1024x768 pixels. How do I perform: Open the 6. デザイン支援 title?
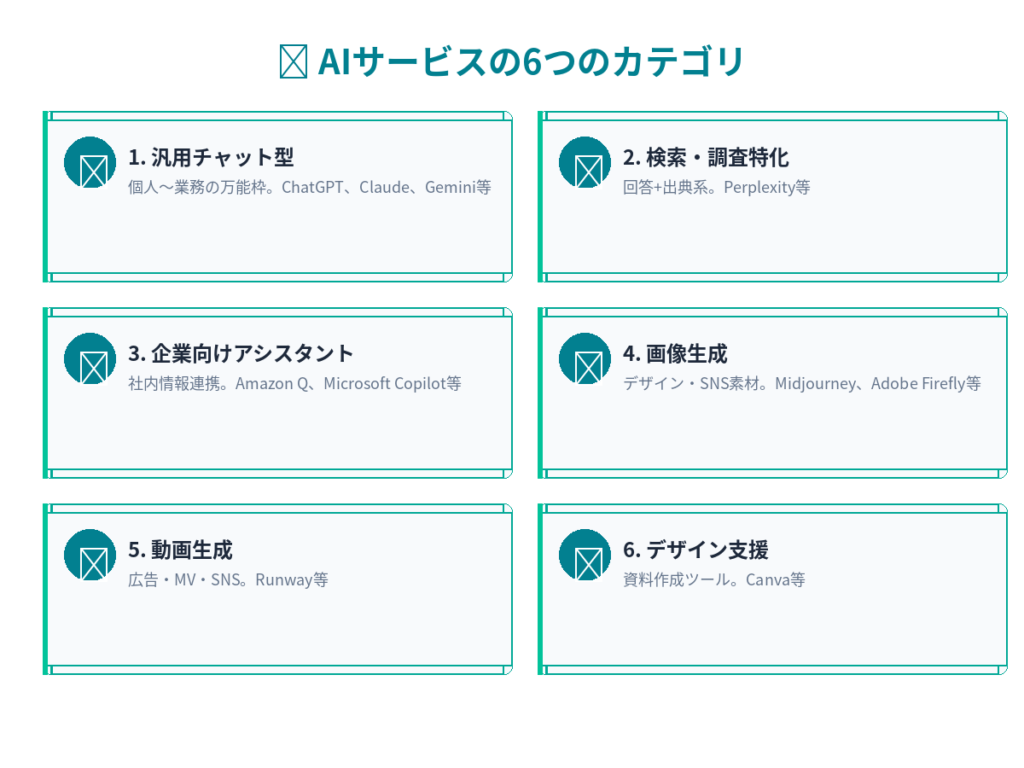pyautogui.click(x=696, y=549)
